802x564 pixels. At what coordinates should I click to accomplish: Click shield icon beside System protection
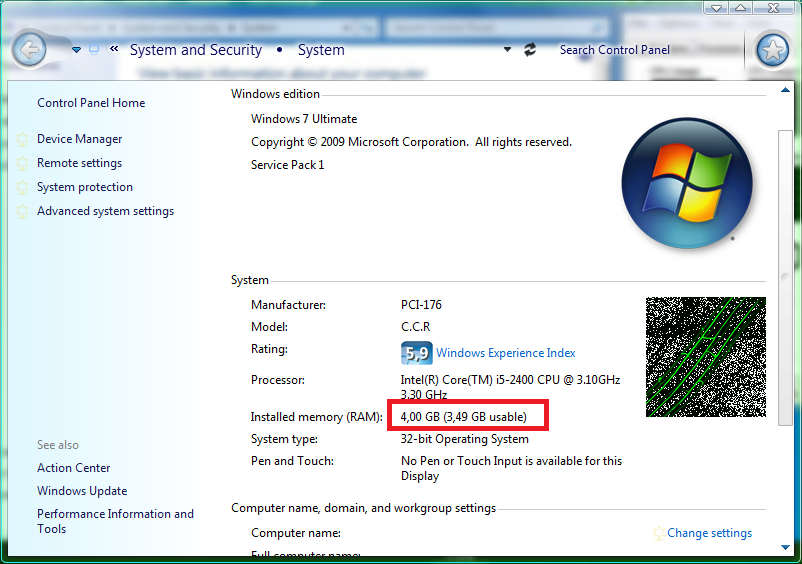(x=22, y=187)
